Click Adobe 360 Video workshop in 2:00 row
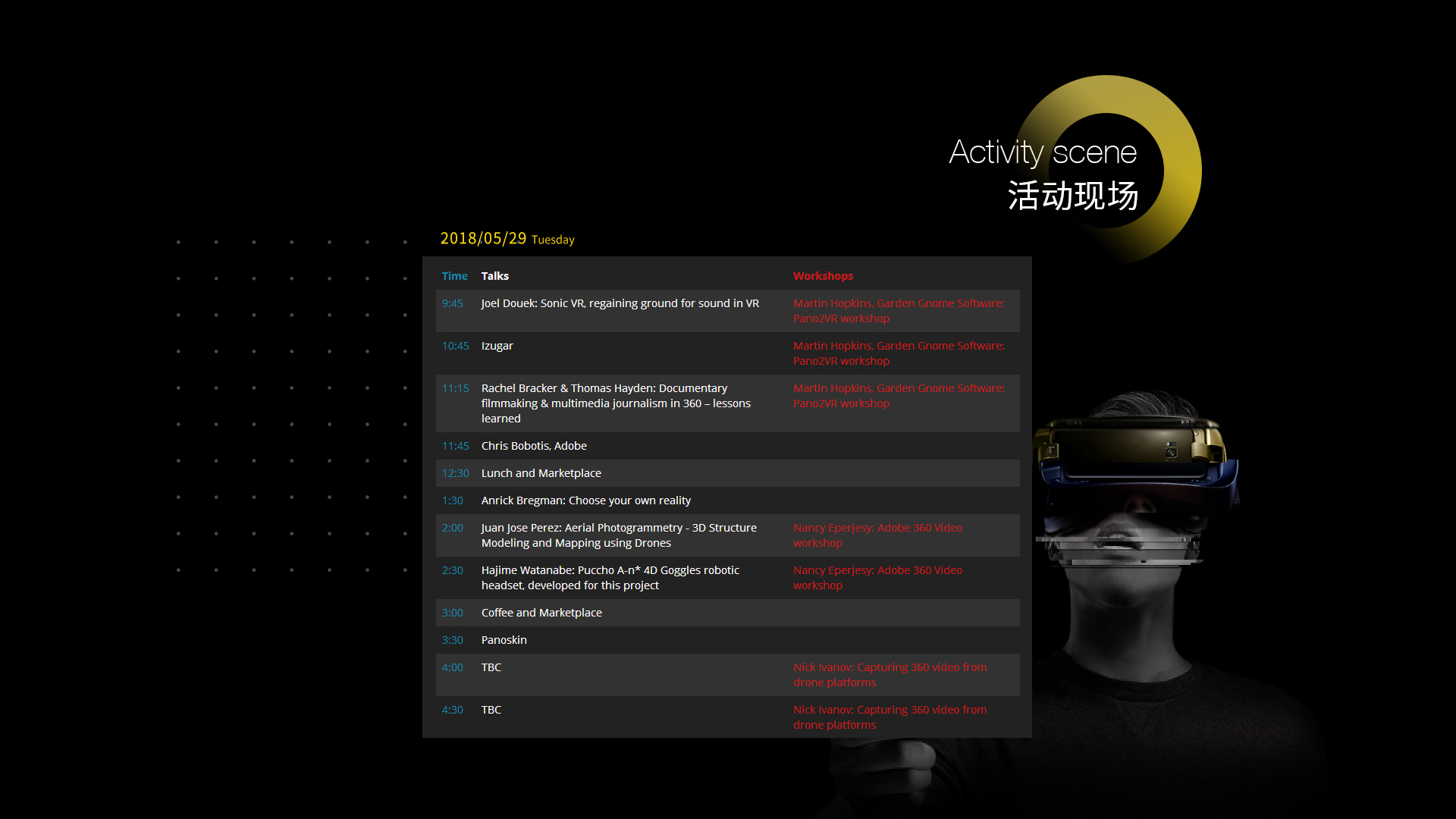The width and height of the screenshot is (1456, 819). click(x=878, y=535)
